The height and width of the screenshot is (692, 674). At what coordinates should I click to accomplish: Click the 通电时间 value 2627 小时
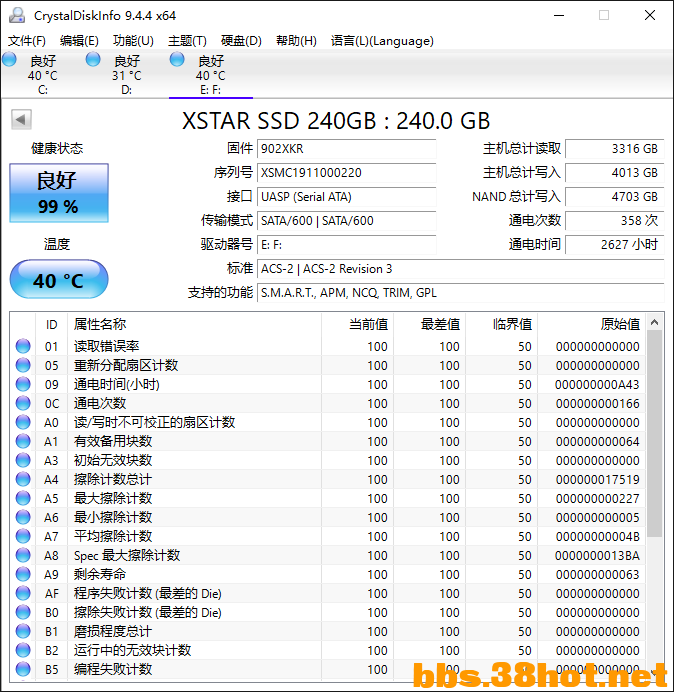614,244
